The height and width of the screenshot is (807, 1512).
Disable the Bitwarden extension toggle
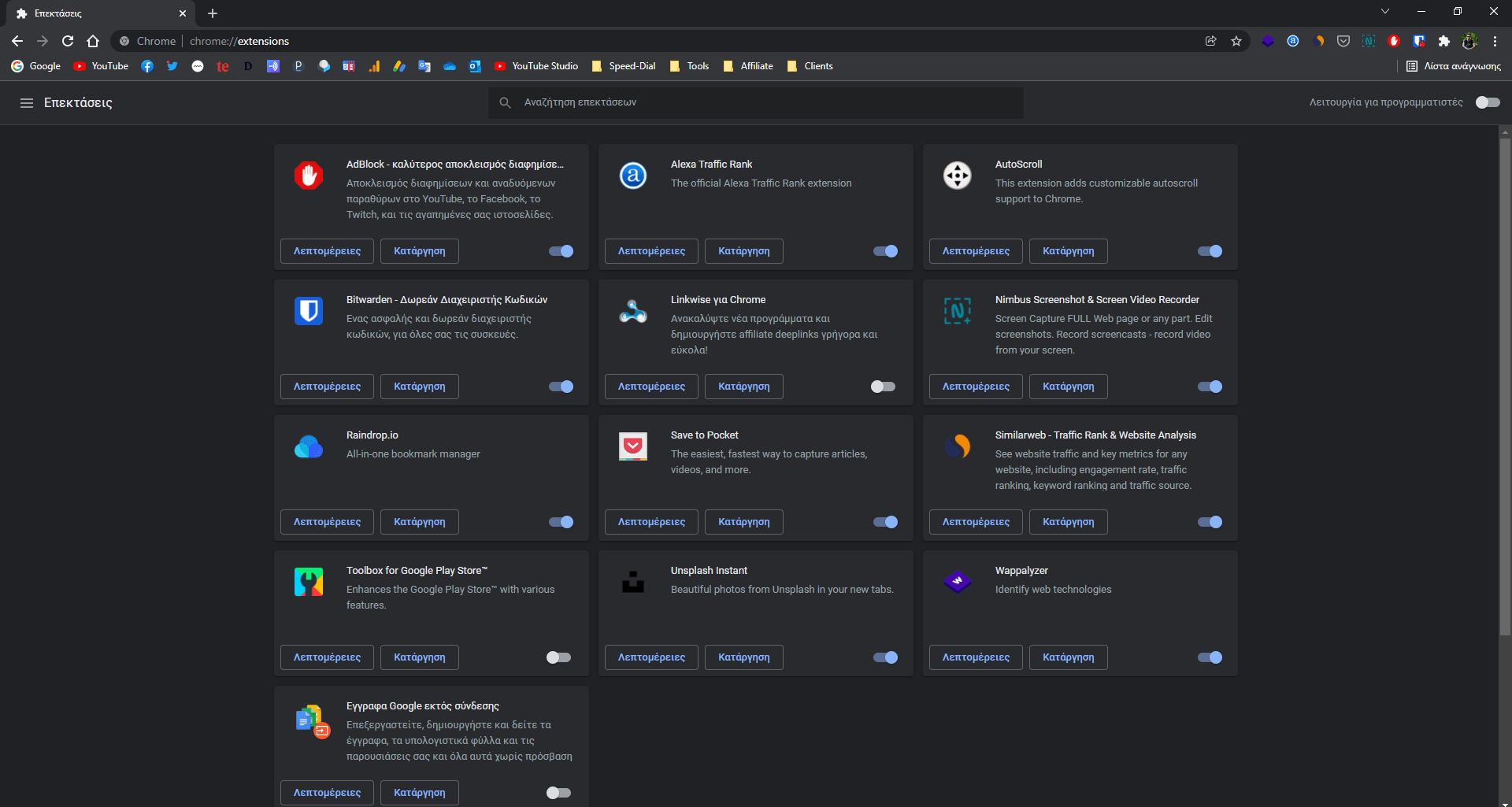coord(561,387)
